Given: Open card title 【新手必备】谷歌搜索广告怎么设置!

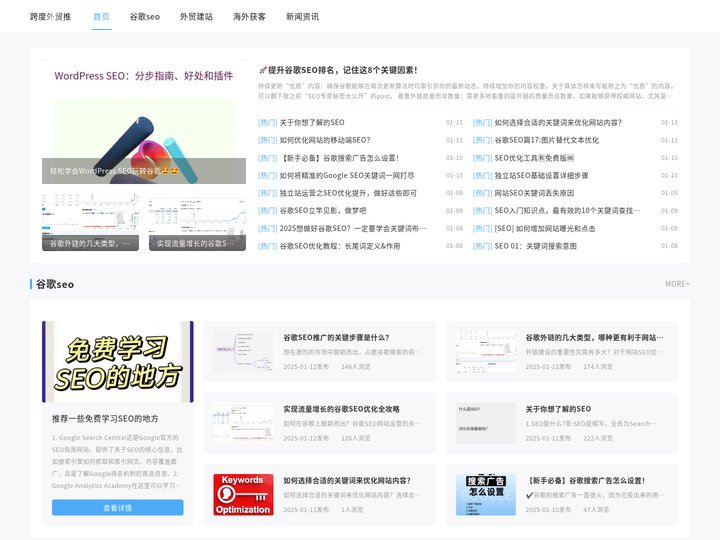Looking at the screenshot, I should pos(585,481).
